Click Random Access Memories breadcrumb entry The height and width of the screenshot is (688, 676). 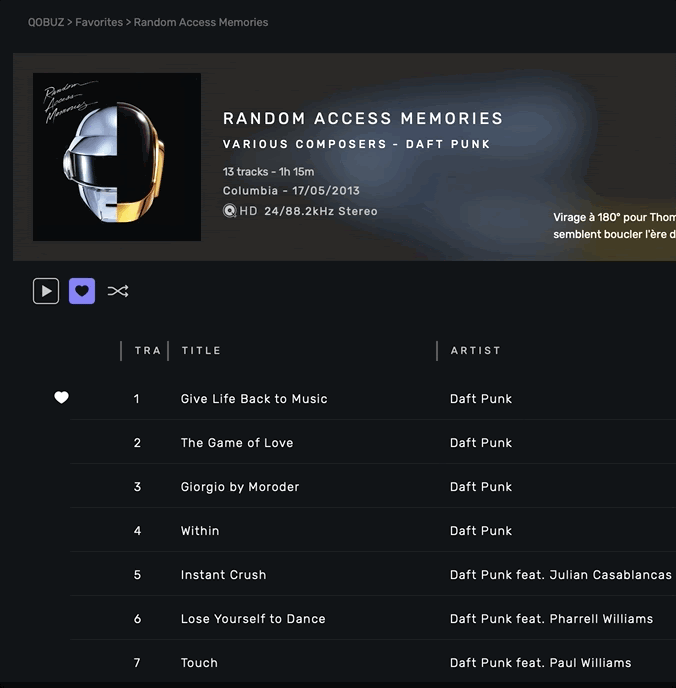tap(201, 22)
